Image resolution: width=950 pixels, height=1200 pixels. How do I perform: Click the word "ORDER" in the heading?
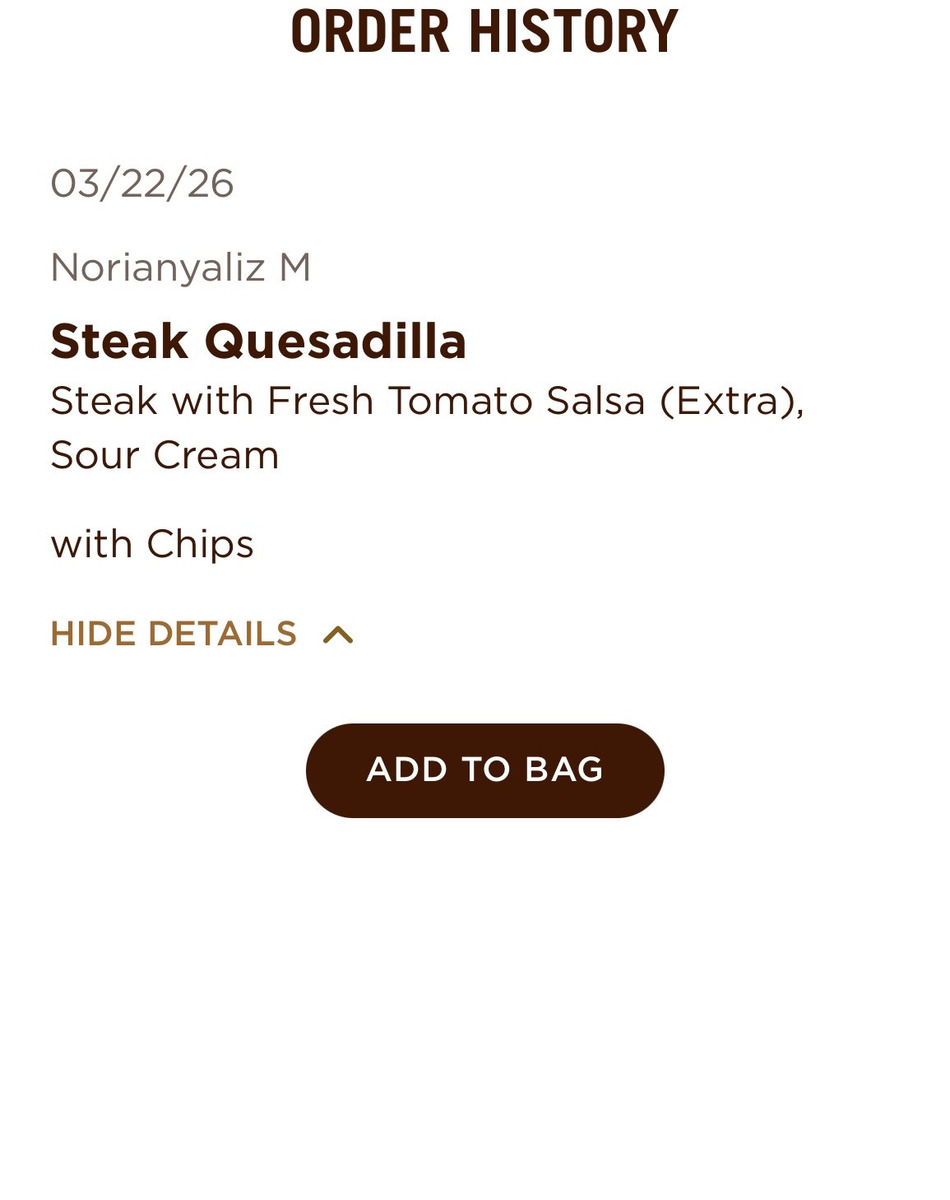pos(370,32)
